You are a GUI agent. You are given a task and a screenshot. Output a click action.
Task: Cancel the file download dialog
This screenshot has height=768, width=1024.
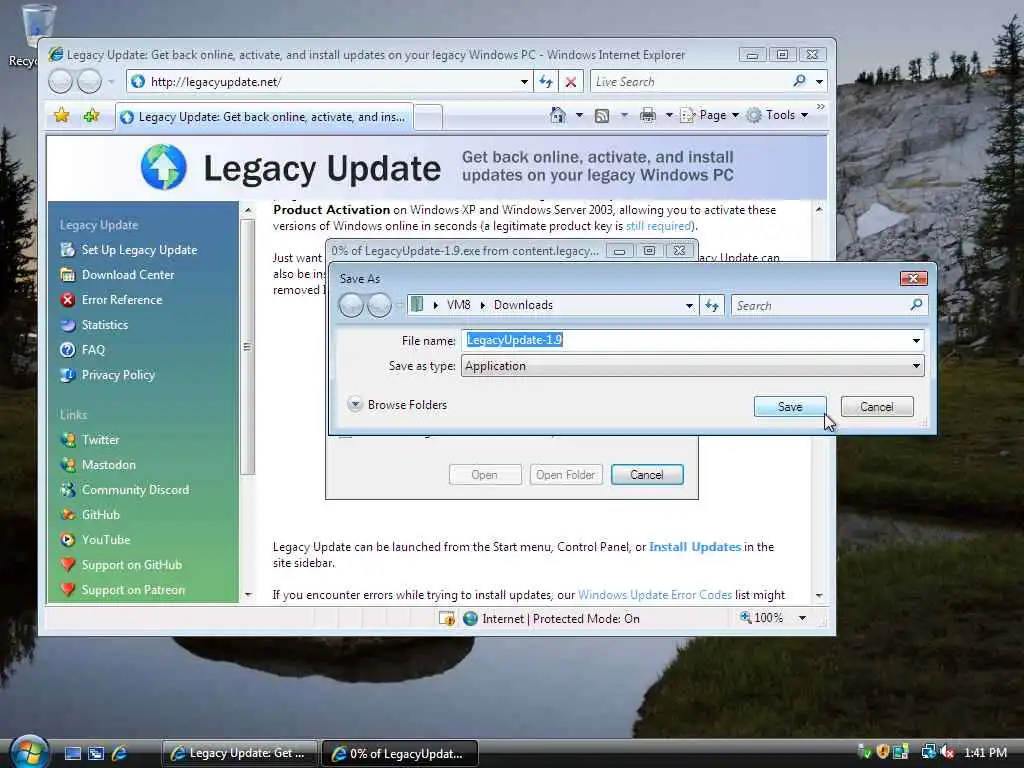tap(647, 475)
